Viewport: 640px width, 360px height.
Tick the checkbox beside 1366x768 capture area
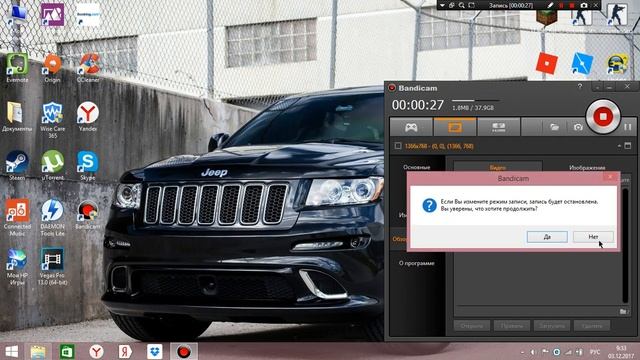398,146
